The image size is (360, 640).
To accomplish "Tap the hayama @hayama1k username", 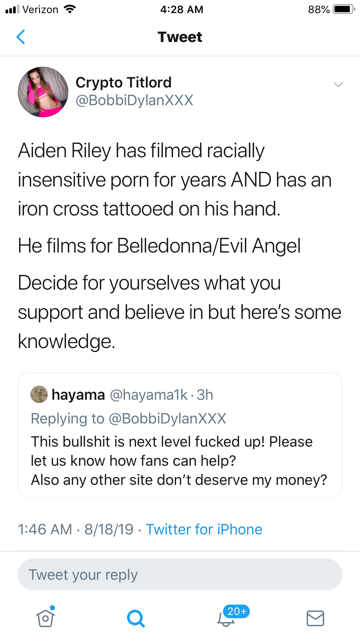I will click(x=148, y=395).
